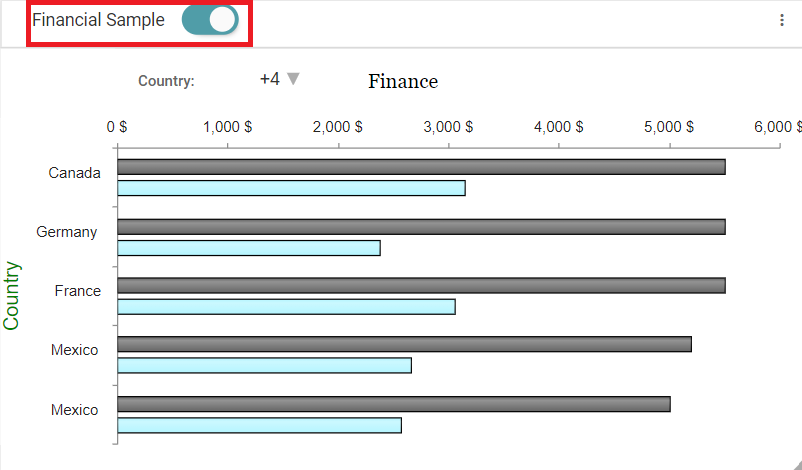Click the 1,000 $ axis tick label
This screenshot has width=802, height=470.
(x=227, y=127)
